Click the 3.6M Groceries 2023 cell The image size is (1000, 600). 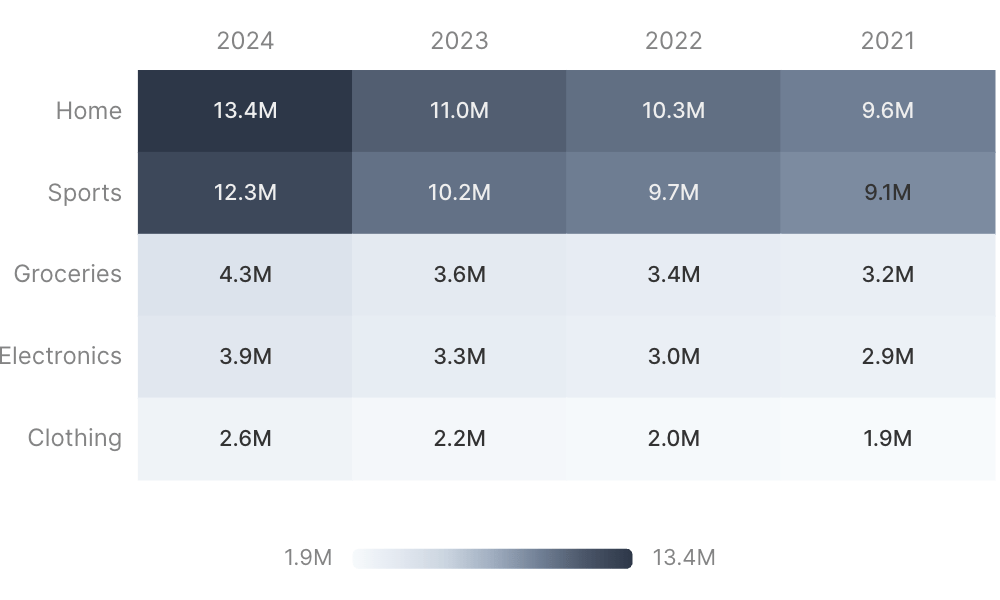tap(459, 275)
